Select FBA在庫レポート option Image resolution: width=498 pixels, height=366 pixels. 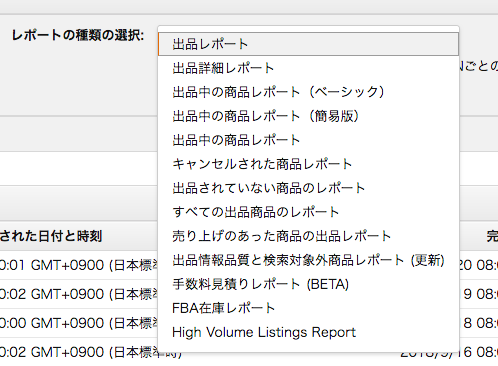[x=308, y=308]
